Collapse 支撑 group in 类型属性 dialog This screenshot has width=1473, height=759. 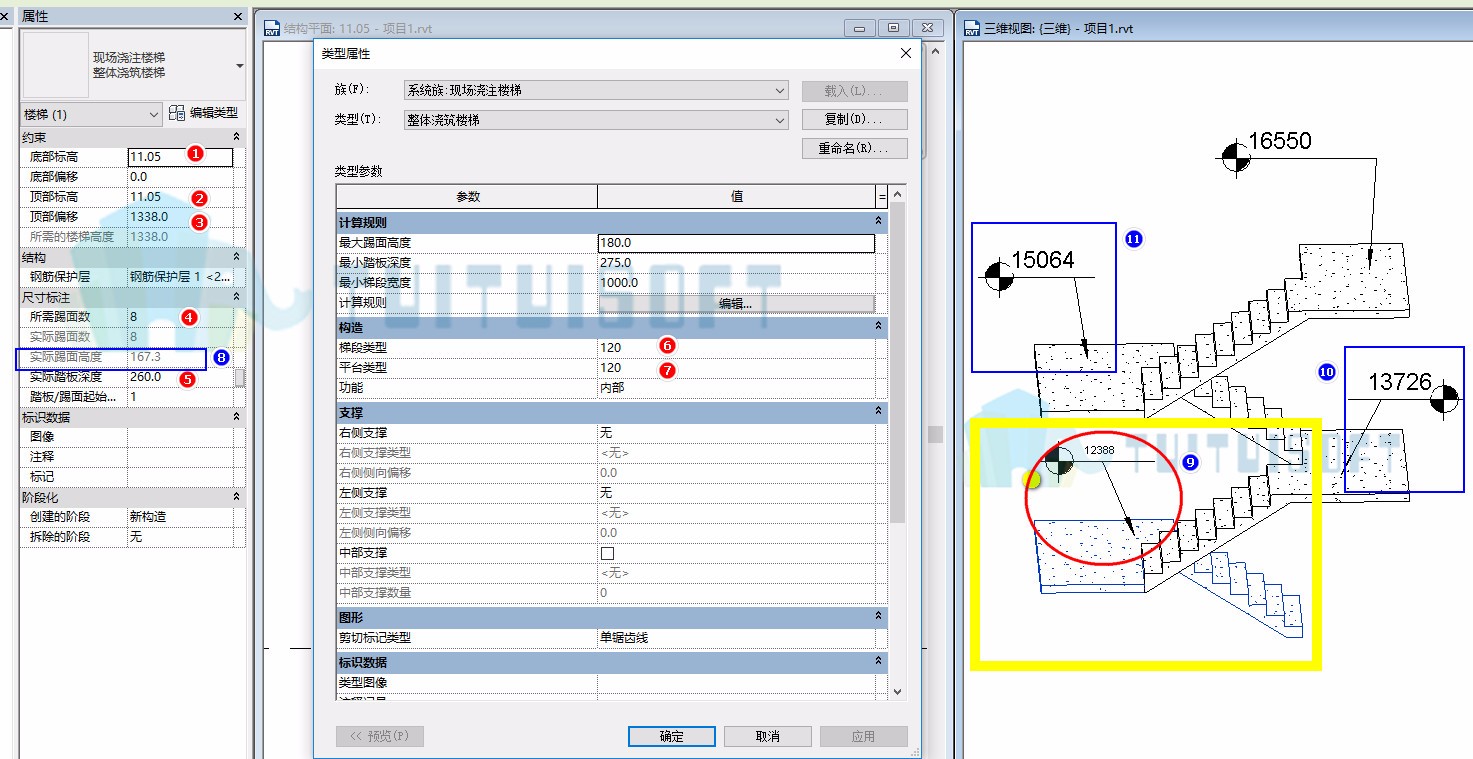[878, 412]
